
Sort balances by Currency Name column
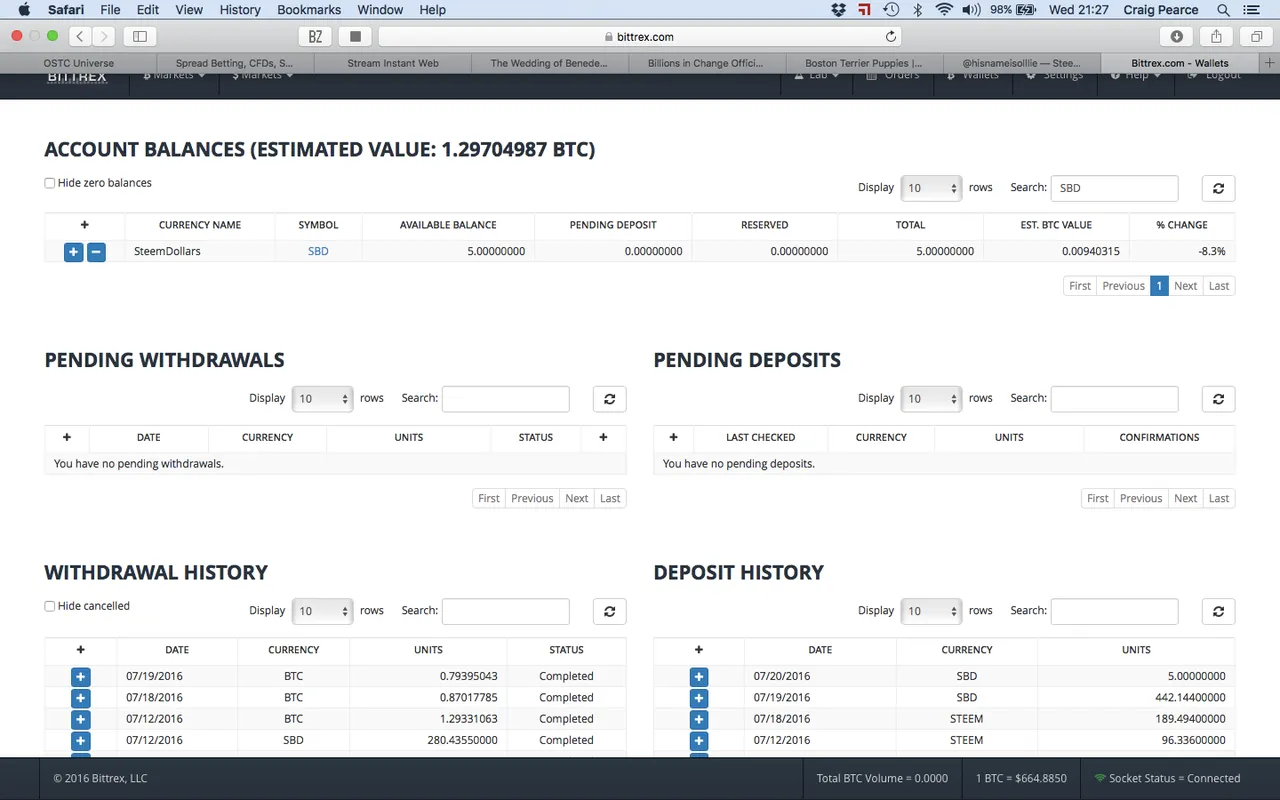pyautogui.click(x=200, y=225)
